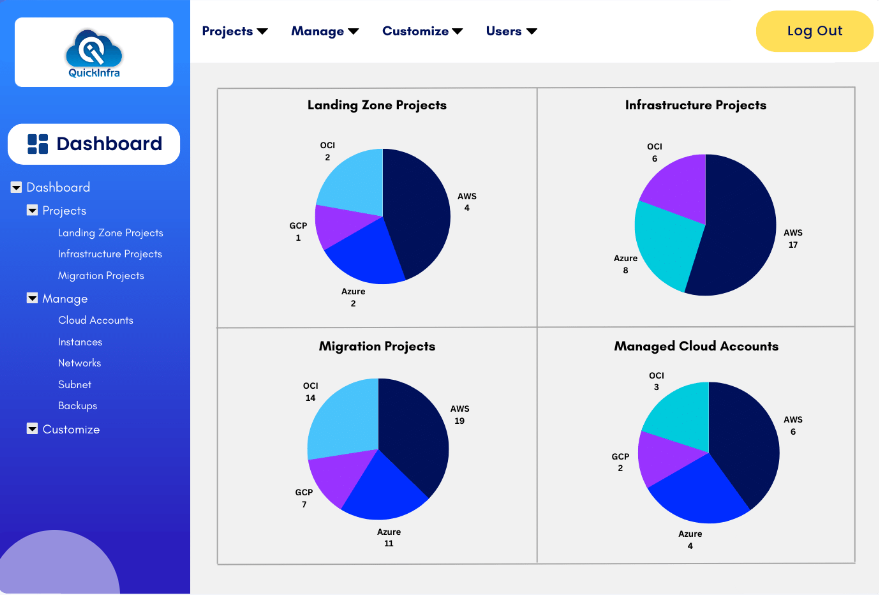The width and height of the screenshot is (879, 595).
Task: Click the AWS 19 label in Migration chart
Action: [x=460, y=415]
